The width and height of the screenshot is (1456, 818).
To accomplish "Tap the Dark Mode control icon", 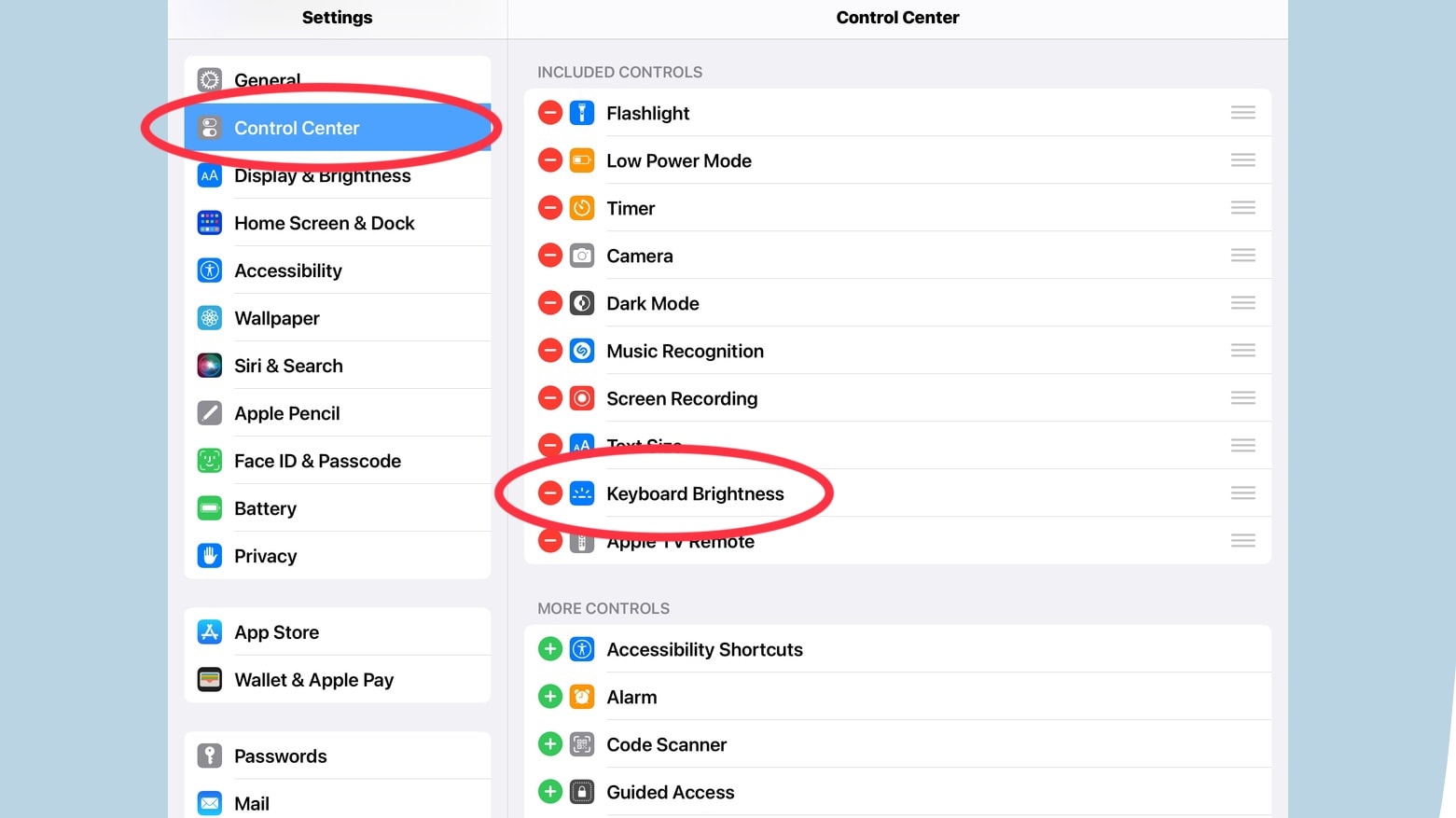I will click(582, 304).
